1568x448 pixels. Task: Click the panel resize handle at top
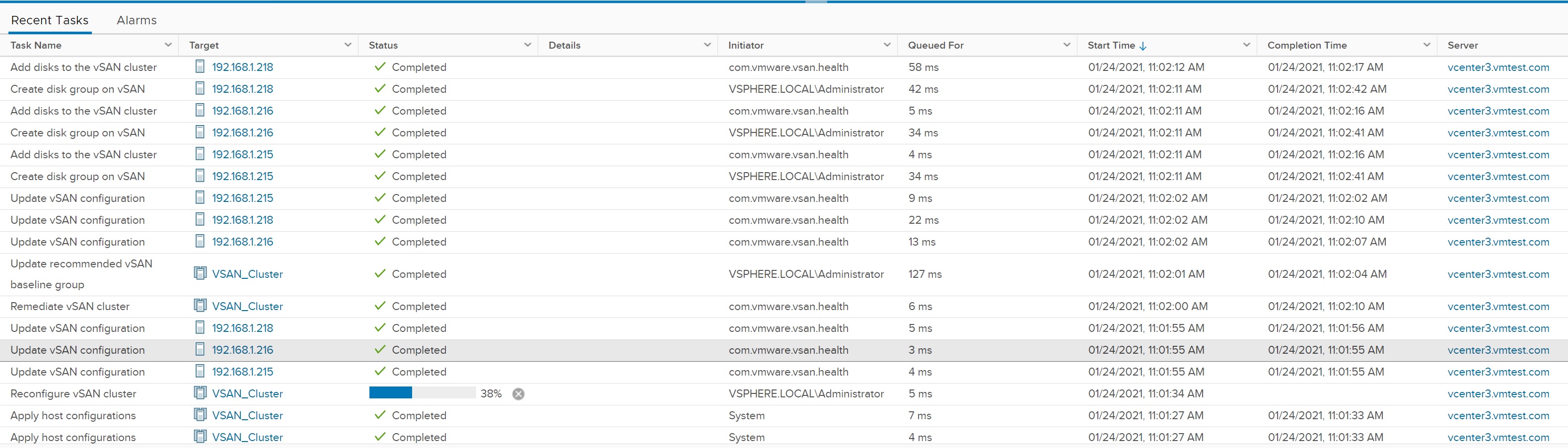pos(816,2)
